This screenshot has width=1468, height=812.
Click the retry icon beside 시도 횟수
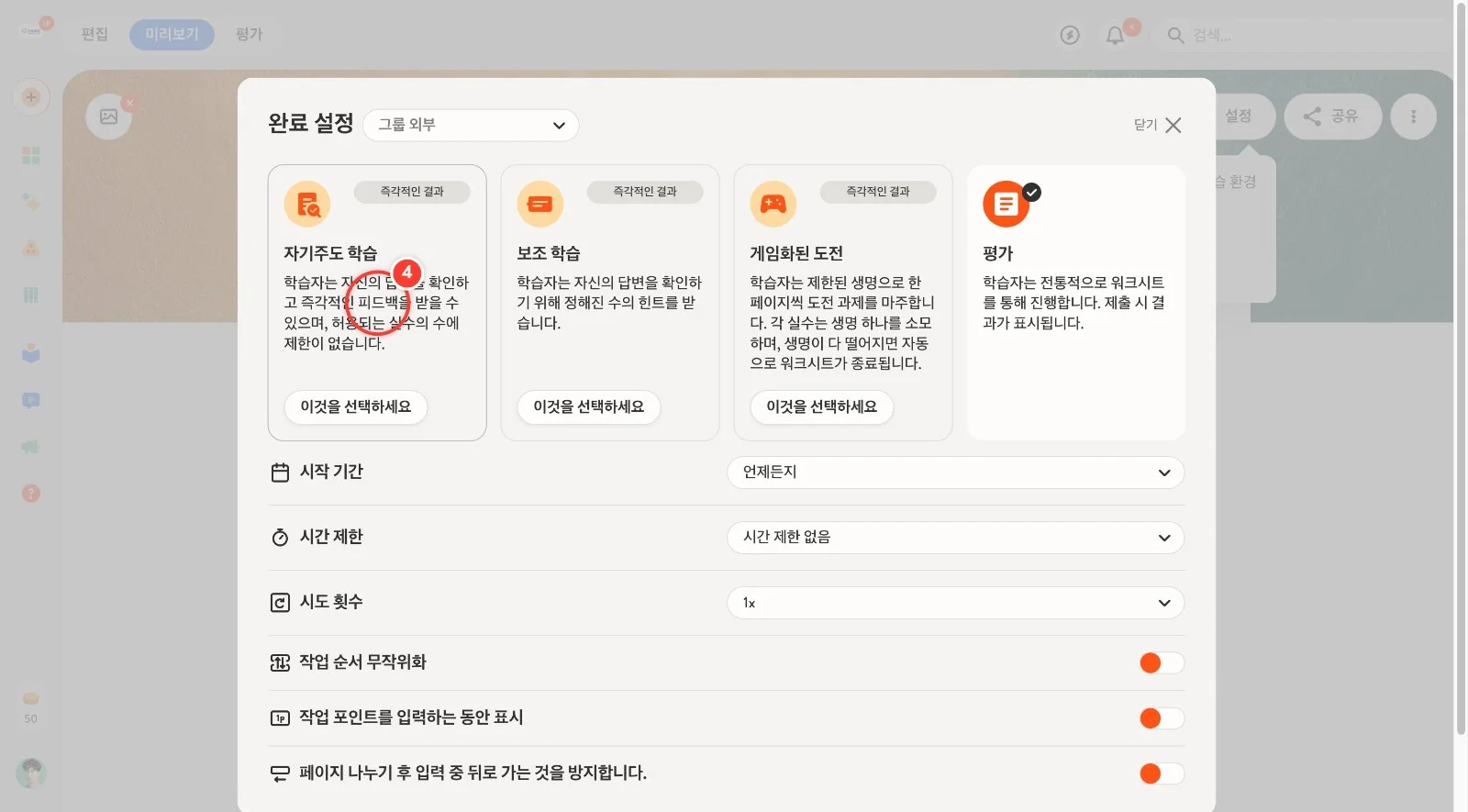coord(280,603)
